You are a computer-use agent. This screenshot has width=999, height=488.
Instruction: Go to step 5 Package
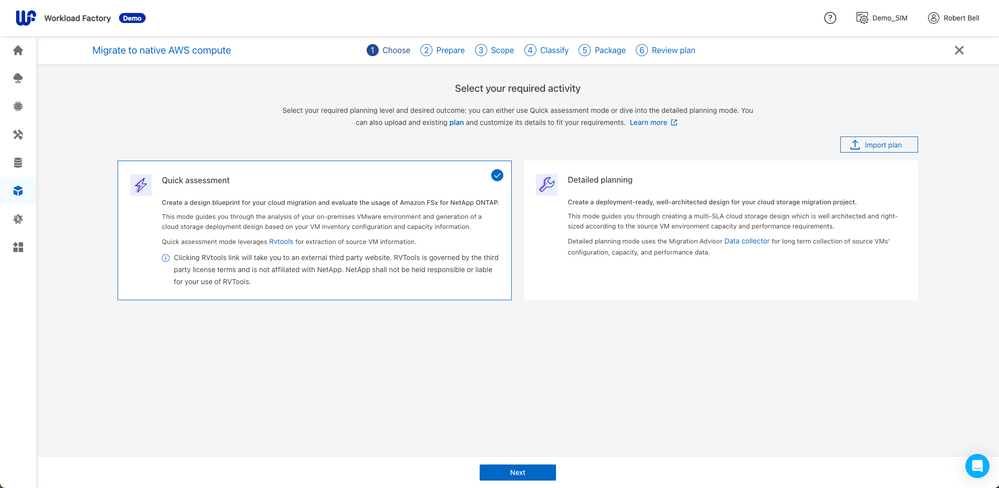(602, 50)
